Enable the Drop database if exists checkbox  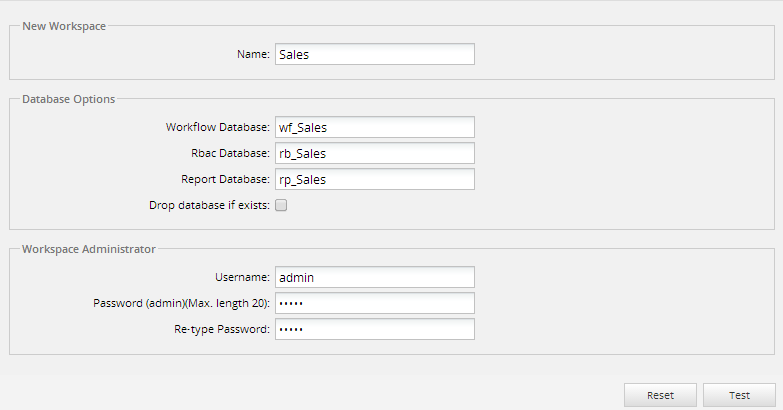pyautogui.click(x=281, y=205)
